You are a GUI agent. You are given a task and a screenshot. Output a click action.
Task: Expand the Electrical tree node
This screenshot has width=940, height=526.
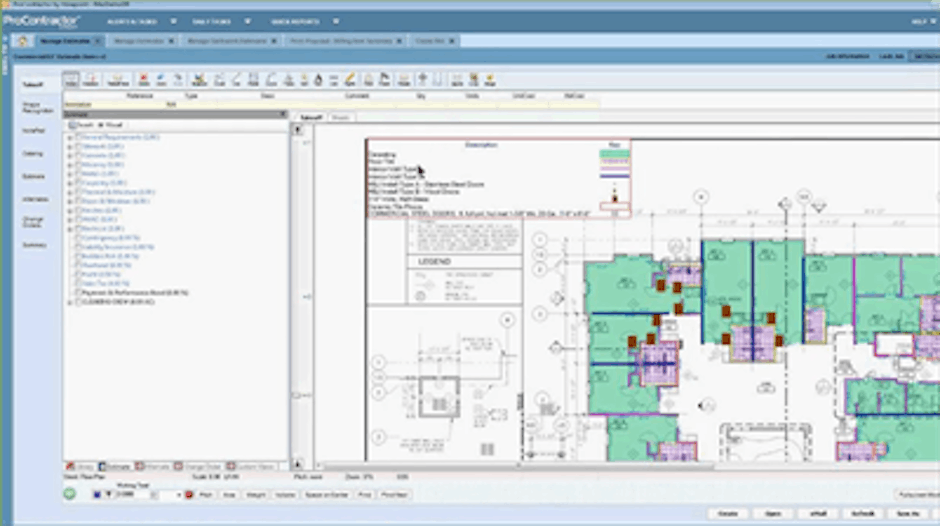(x=69, y=229)
